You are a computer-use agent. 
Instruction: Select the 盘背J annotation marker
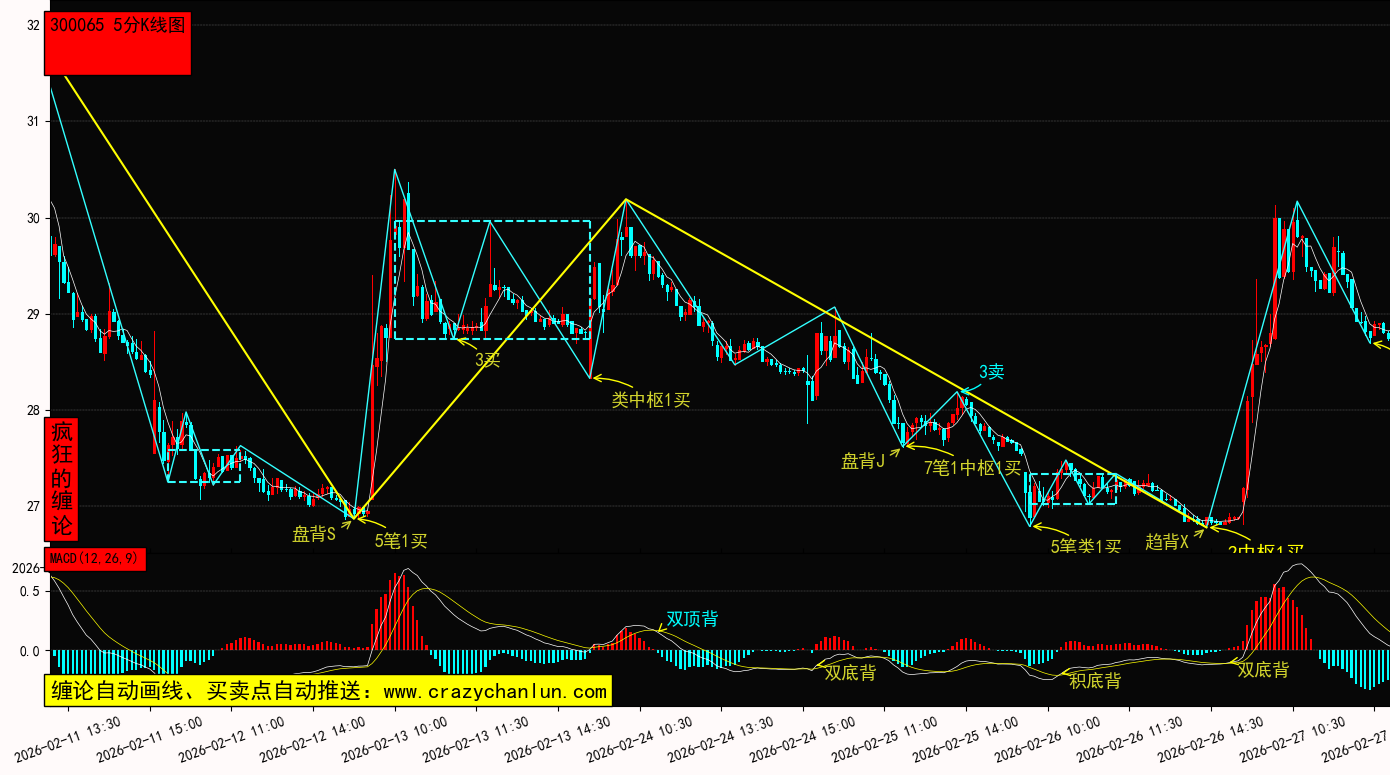click(863, 461)
